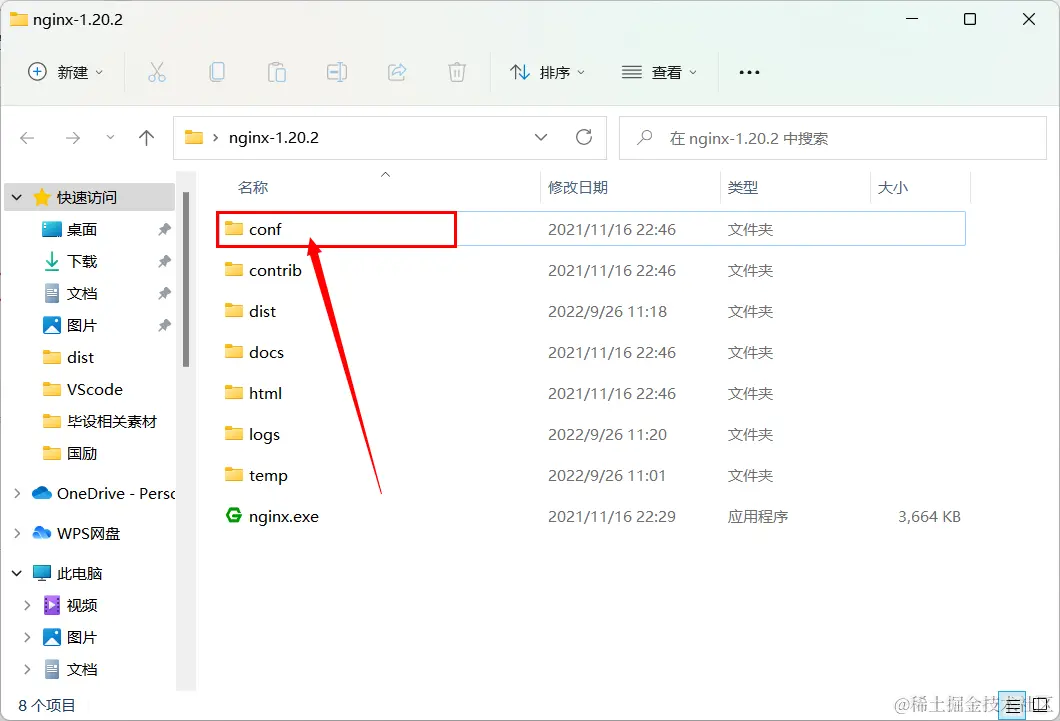Unpin 下载 using its pin icon
The image size is (1060, 721).
pyautogui.click(x=164, y=262)
